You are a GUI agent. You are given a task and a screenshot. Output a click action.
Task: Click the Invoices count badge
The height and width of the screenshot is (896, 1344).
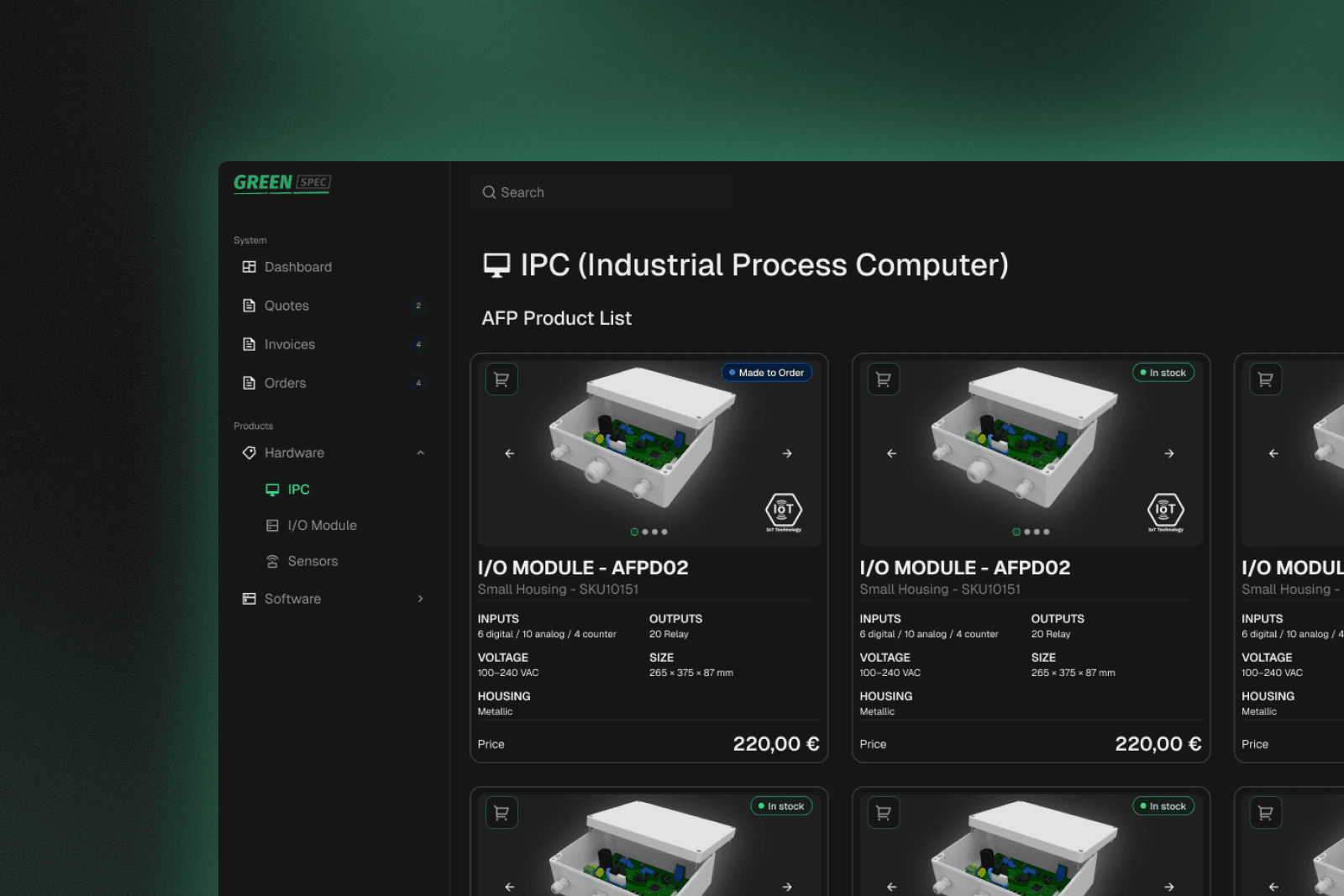(418, 344)
